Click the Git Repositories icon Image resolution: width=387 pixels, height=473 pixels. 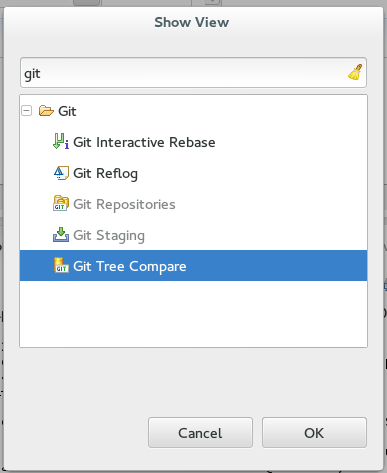61,203
